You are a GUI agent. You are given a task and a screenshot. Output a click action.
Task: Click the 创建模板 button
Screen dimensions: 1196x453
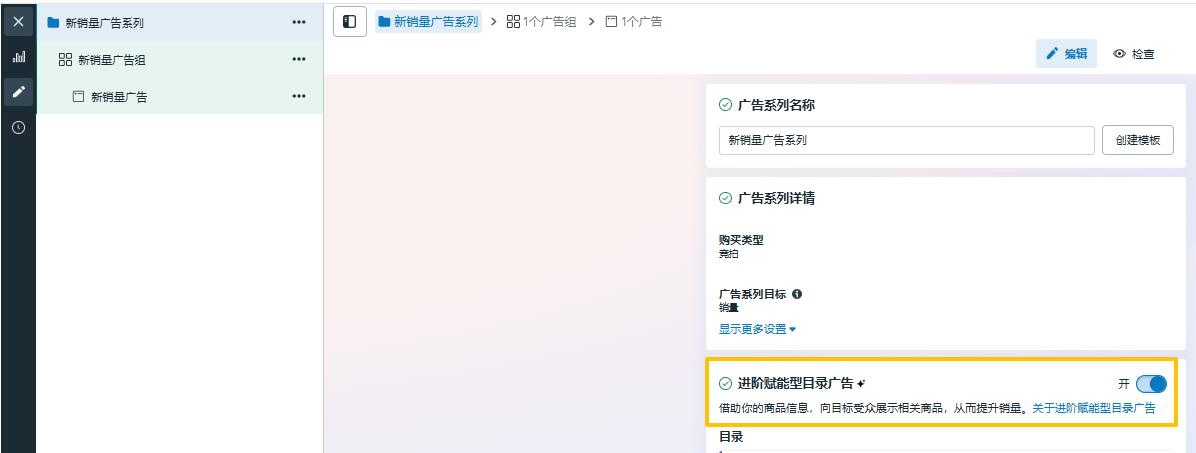point(1137,141)
